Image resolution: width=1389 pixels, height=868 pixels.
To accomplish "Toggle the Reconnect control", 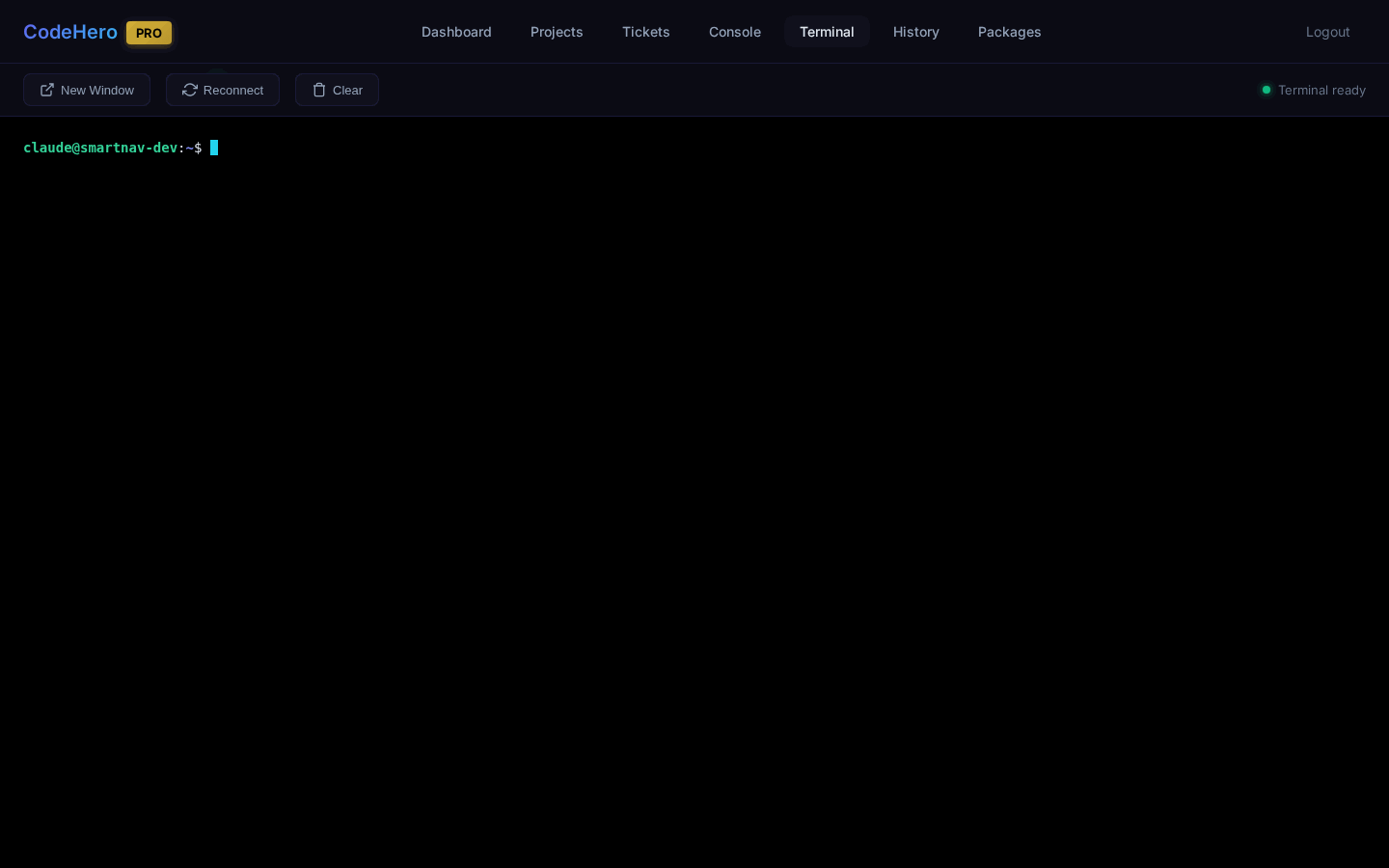I will coord(223,90).
